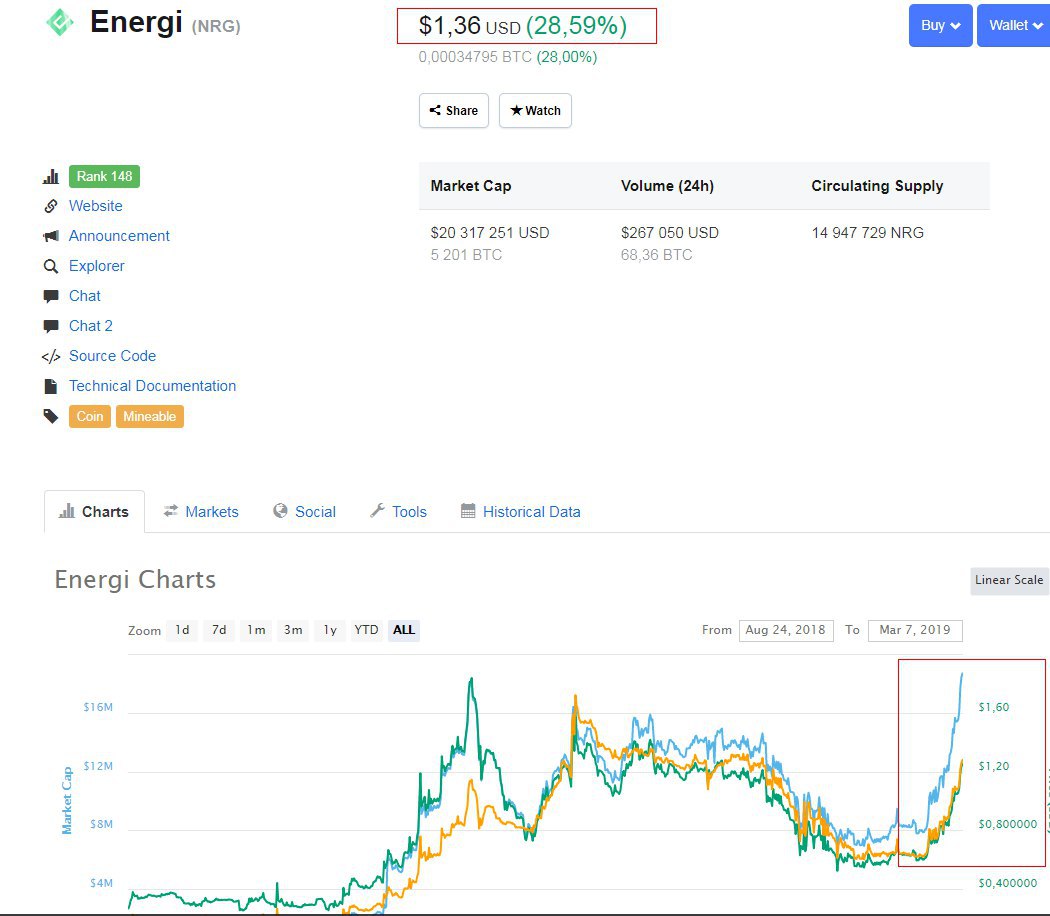Viewport: 1050px width, 916px height.
Task: Click the Energi Charts heading
Action: [x=135, y=580]
